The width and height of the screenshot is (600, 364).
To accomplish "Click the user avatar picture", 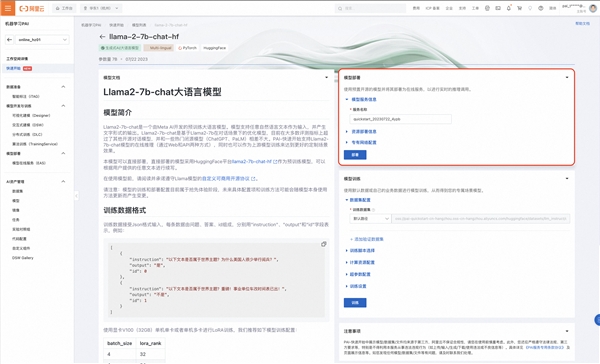I will coord(593,8).
